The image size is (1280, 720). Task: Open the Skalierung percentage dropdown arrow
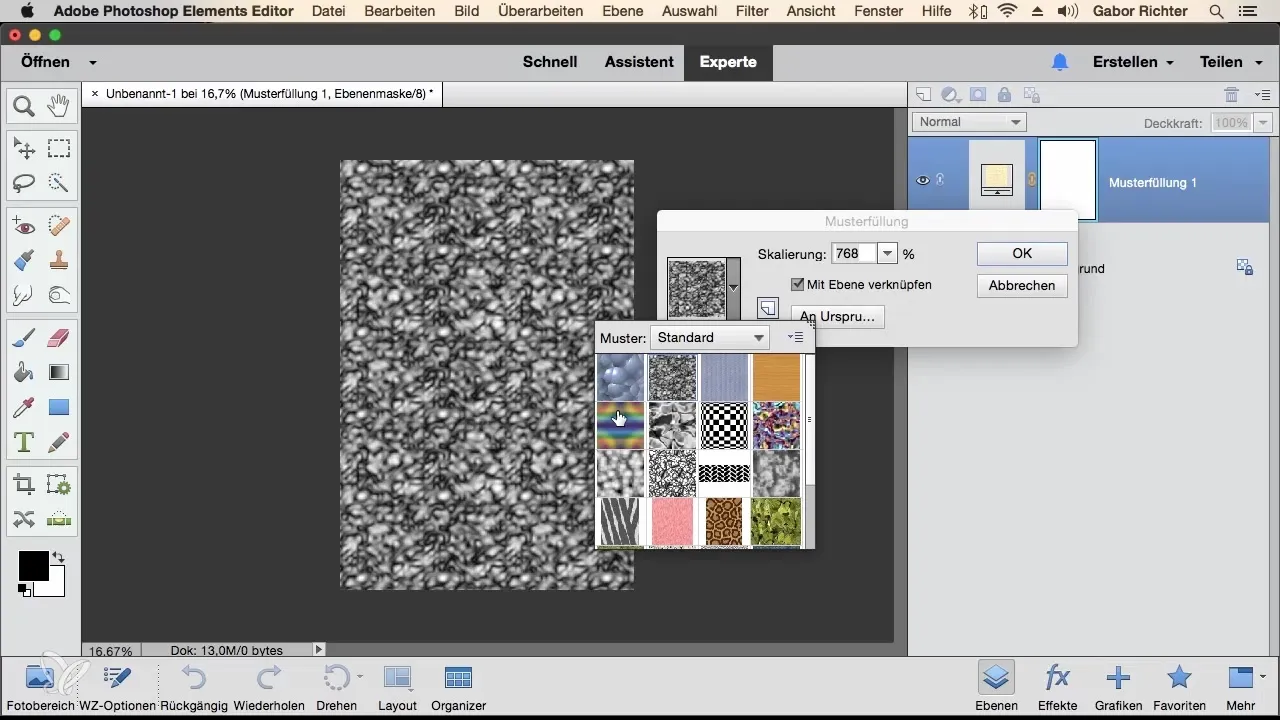[x=887, y=254]
